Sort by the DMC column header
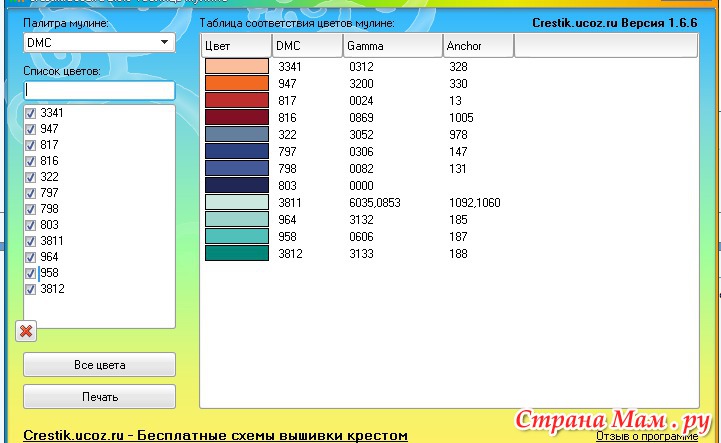The image size is (721, 443). click(308, 46)
